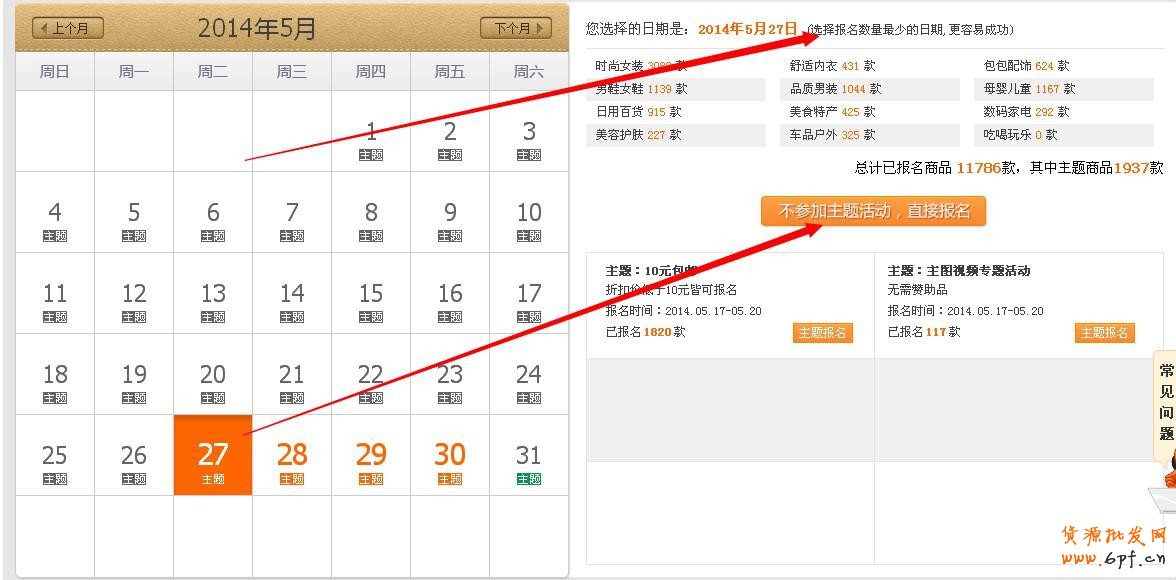Click 主题报名 for 10元包邮 theme
The height and width of the screenshot is (580, 1176).
[822, 333]
